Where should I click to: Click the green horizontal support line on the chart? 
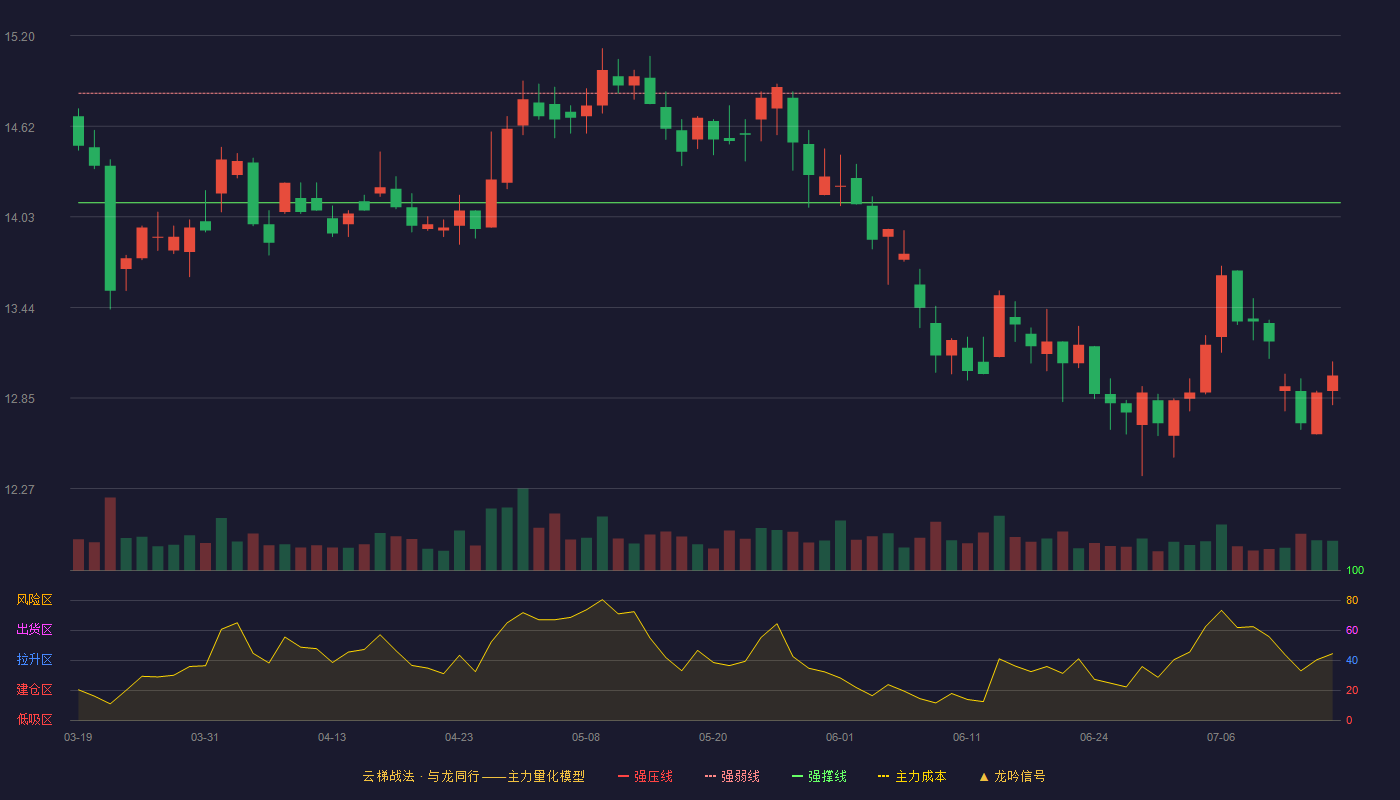pos(709,203)
